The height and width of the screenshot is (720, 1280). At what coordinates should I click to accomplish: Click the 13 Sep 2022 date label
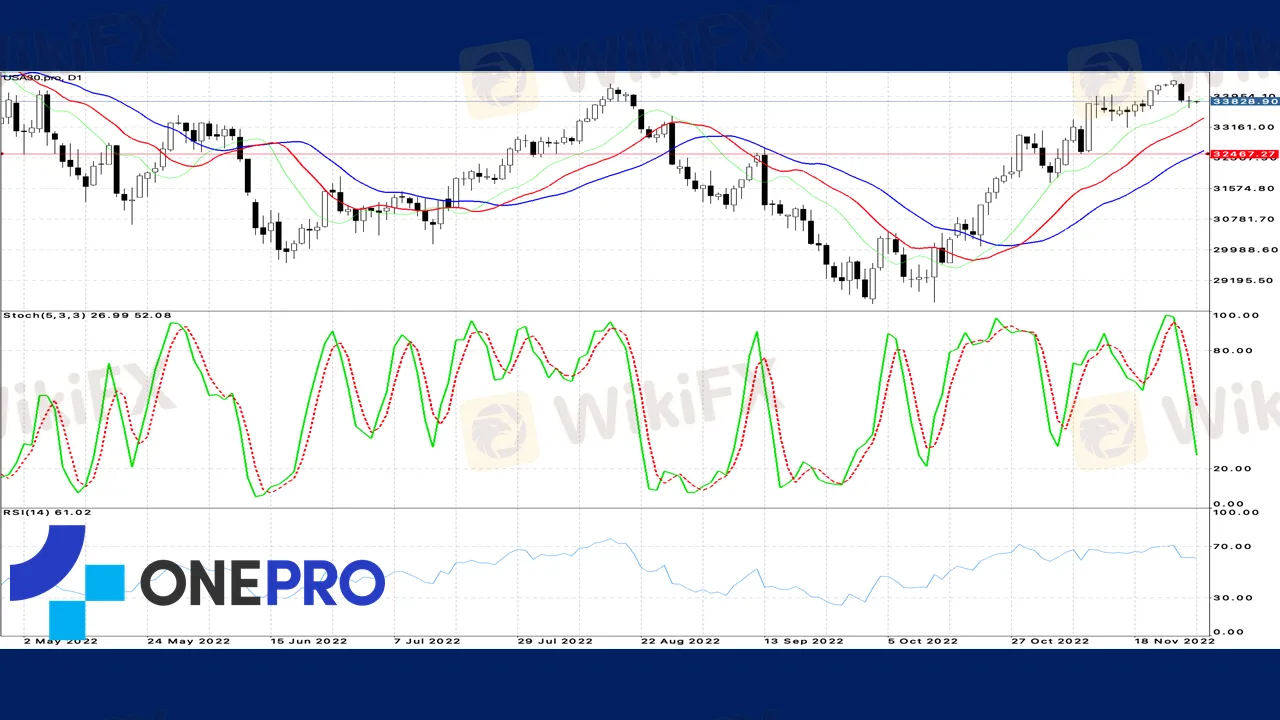tap(800, 641)
